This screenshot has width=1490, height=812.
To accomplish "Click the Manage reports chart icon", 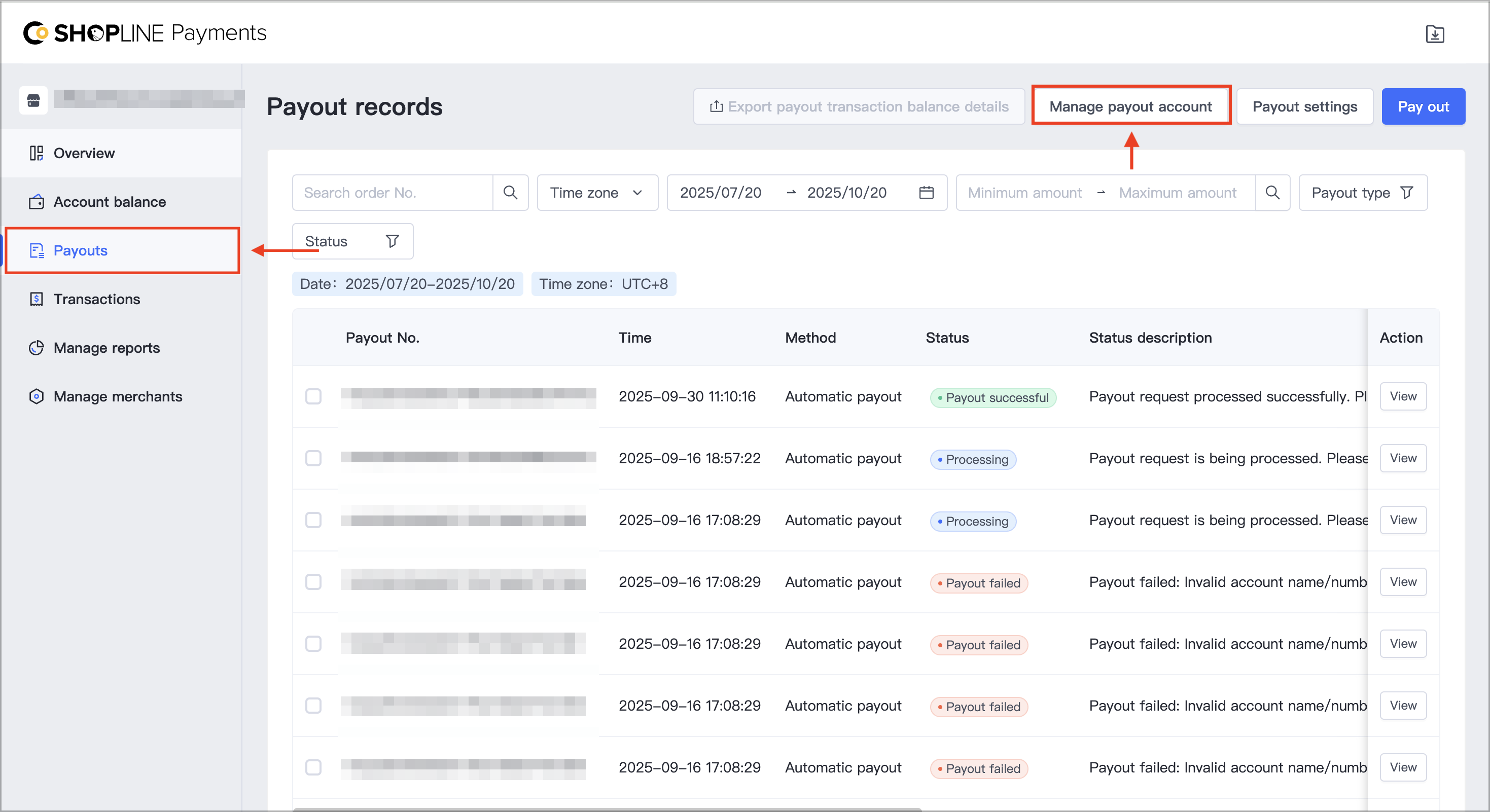I will tap(37, 347).
